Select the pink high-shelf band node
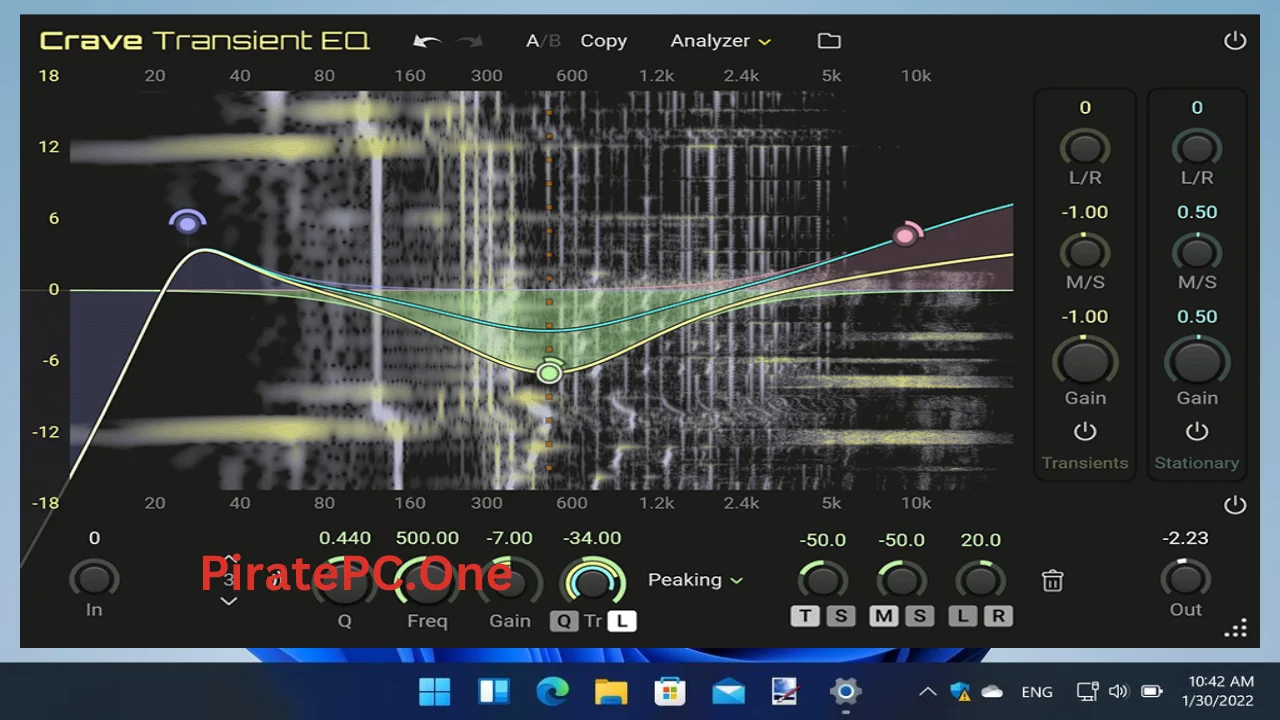This screenshot has width=1280, height=720. click(906, 235)
